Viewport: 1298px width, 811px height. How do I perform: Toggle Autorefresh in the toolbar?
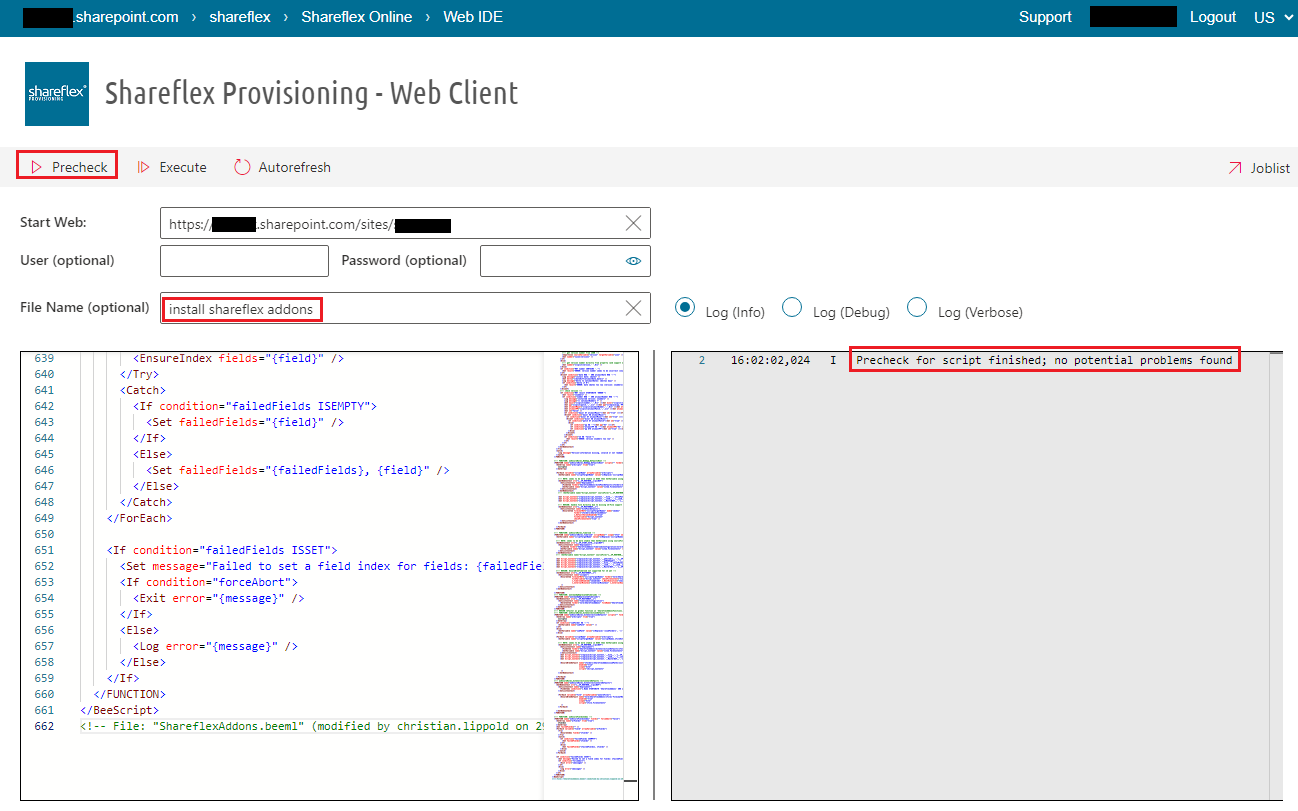pos(282,167)
